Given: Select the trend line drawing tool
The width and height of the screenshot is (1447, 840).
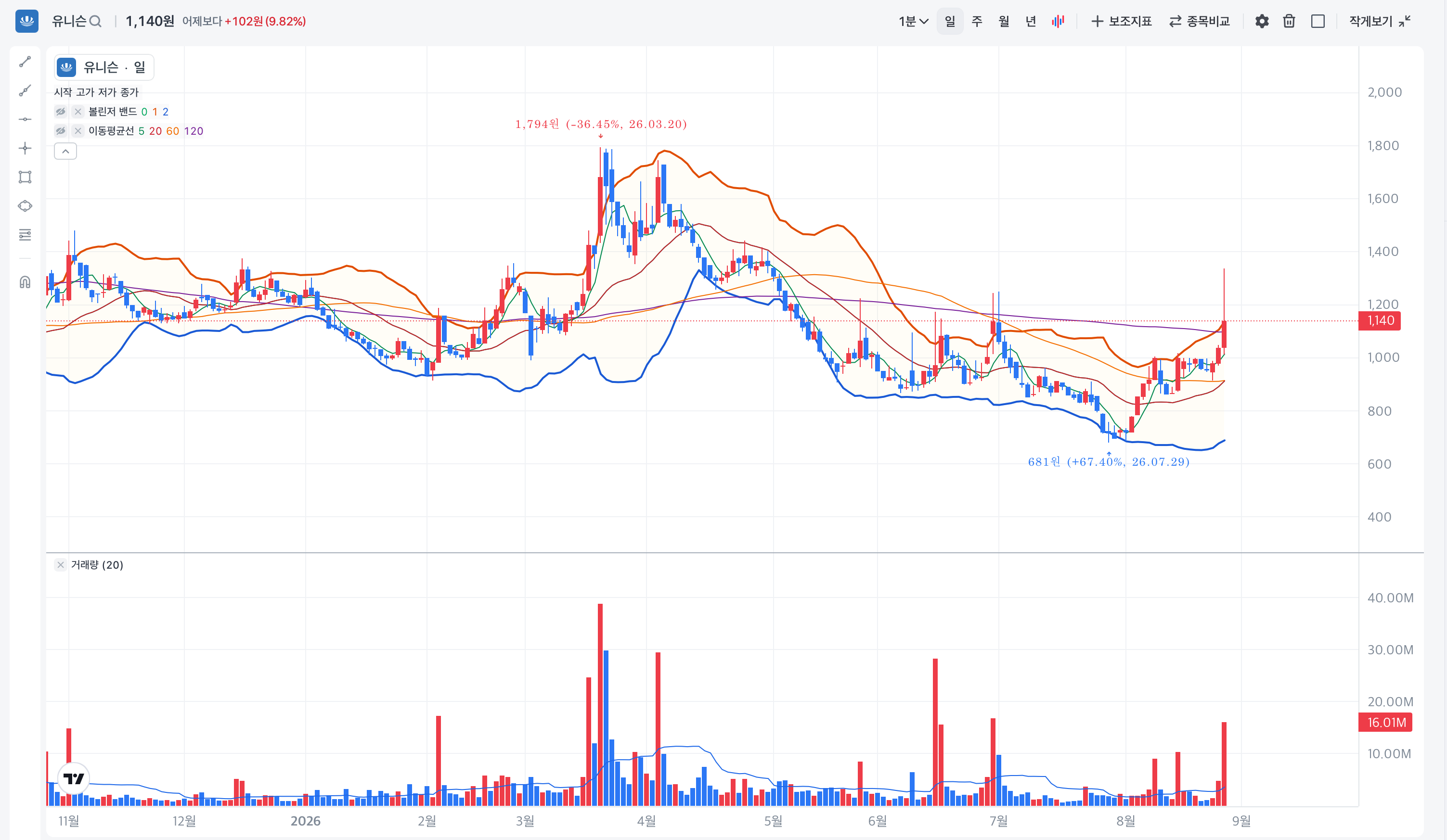Looking at the screenshot, I should (x=25, y=62).
